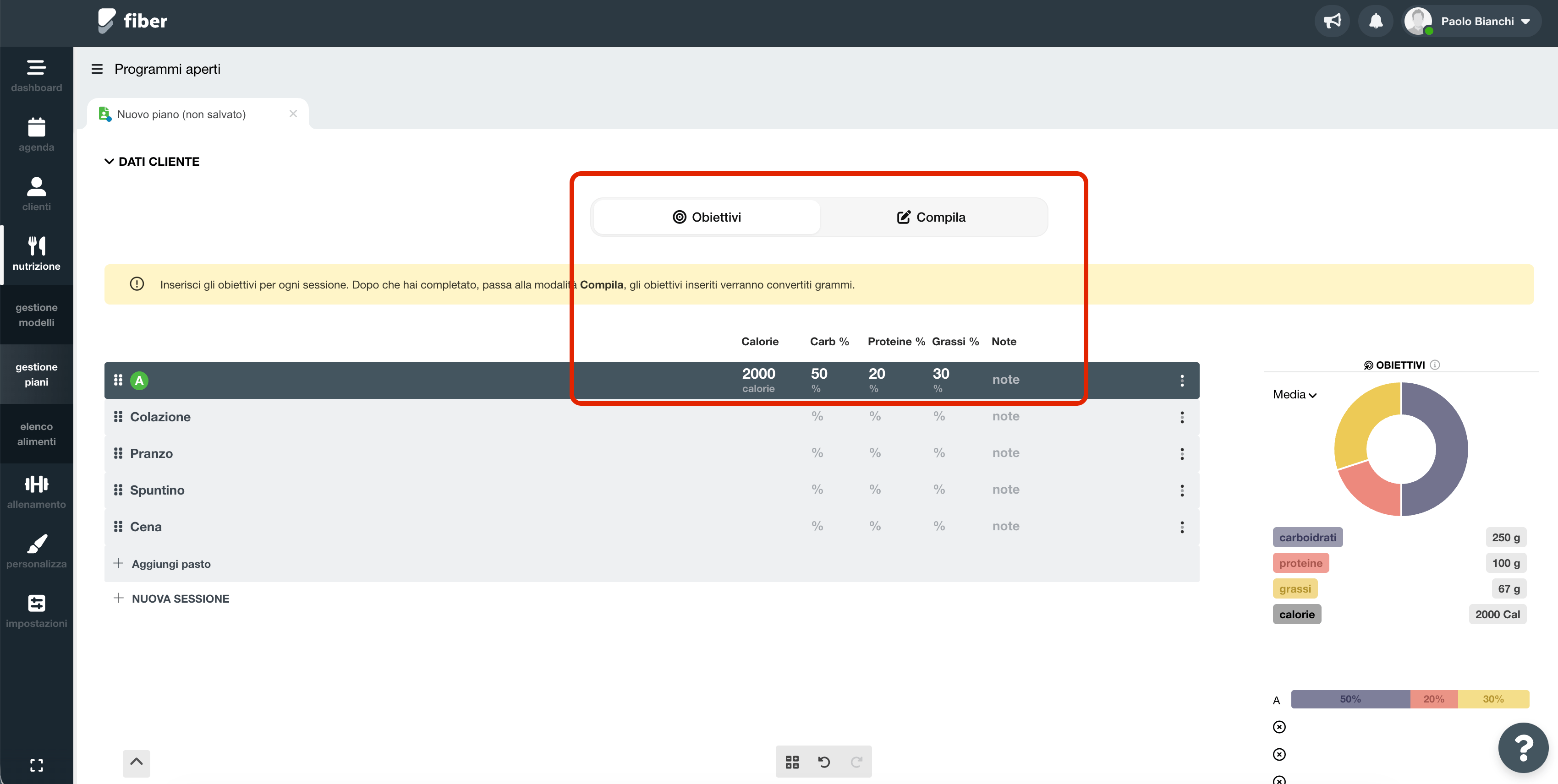
Task: Open the three-dot menu of session A
Action: pos(1182,380)
